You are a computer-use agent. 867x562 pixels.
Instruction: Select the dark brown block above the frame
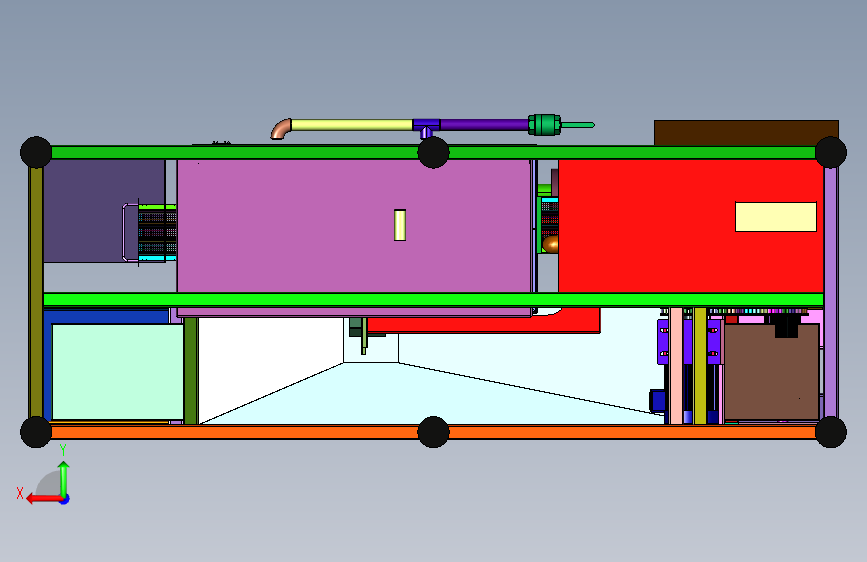(x=746, y=133)
